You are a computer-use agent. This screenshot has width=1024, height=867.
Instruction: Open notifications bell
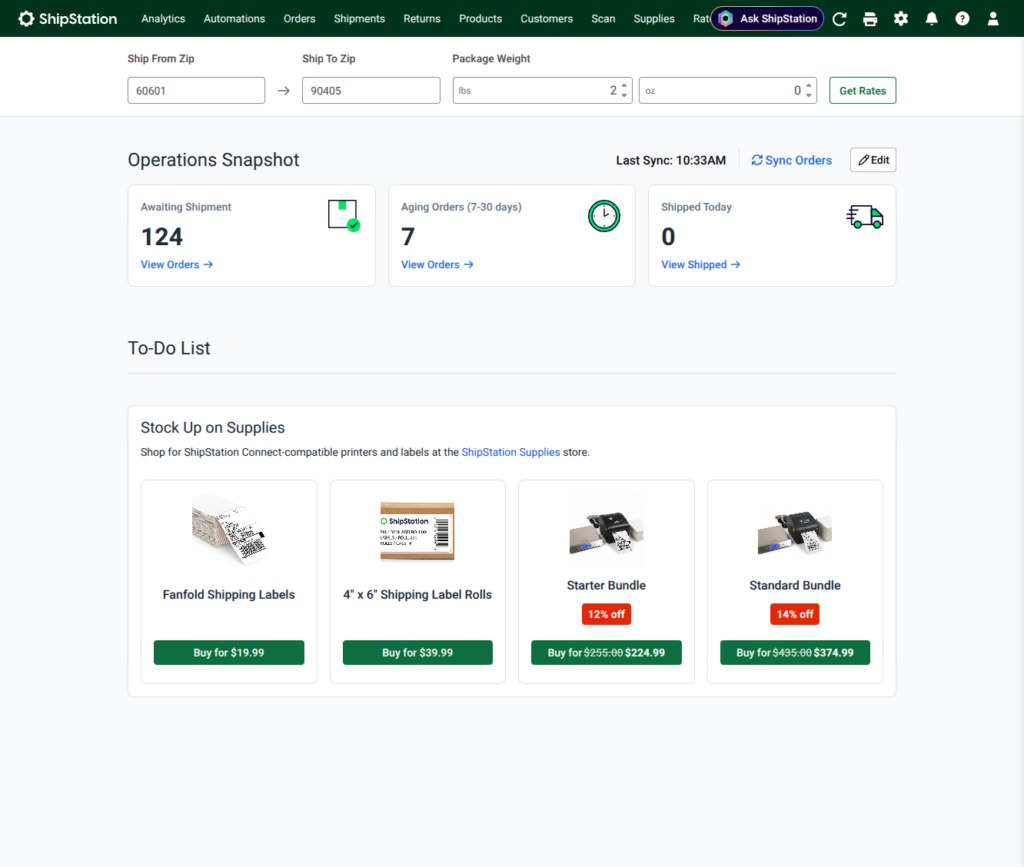[x=932, y=19]
